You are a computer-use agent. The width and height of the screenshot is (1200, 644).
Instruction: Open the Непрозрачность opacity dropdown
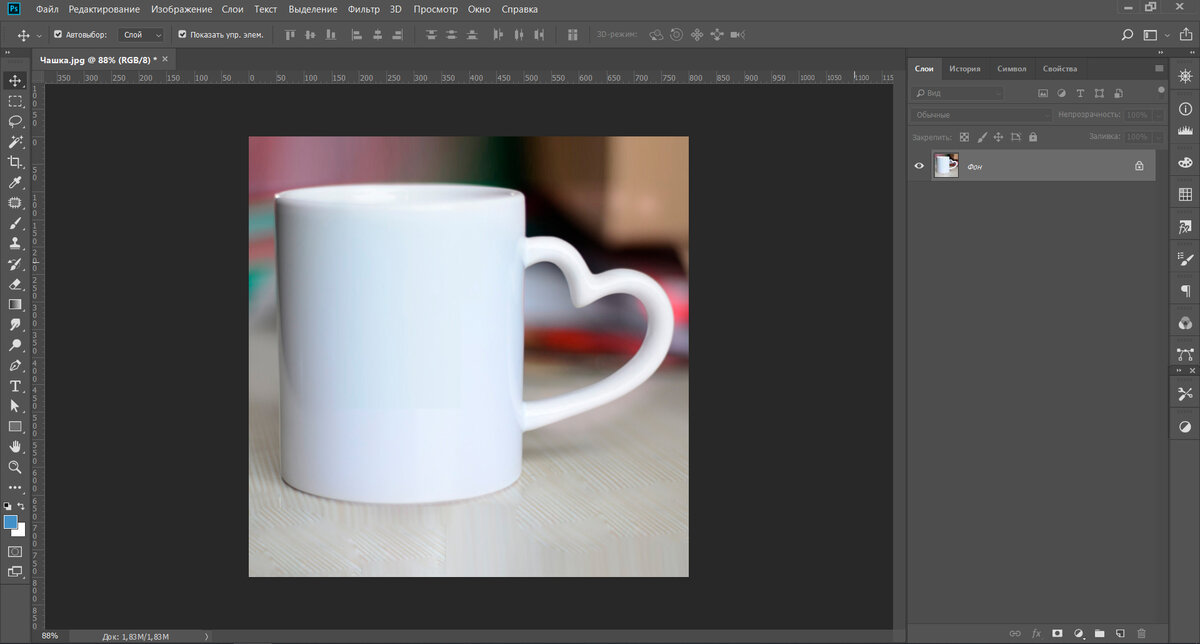pos(1159,115)
